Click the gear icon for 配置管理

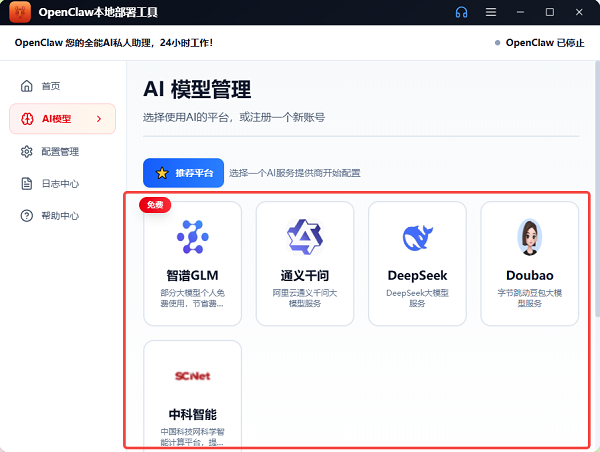coord(26,152)
